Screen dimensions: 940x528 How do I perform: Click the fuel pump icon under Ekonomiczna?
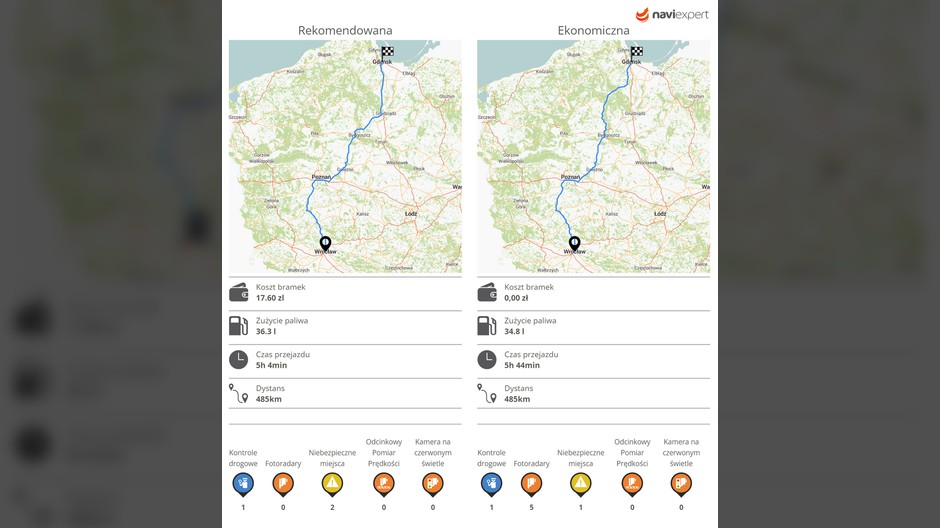(486, 325)
